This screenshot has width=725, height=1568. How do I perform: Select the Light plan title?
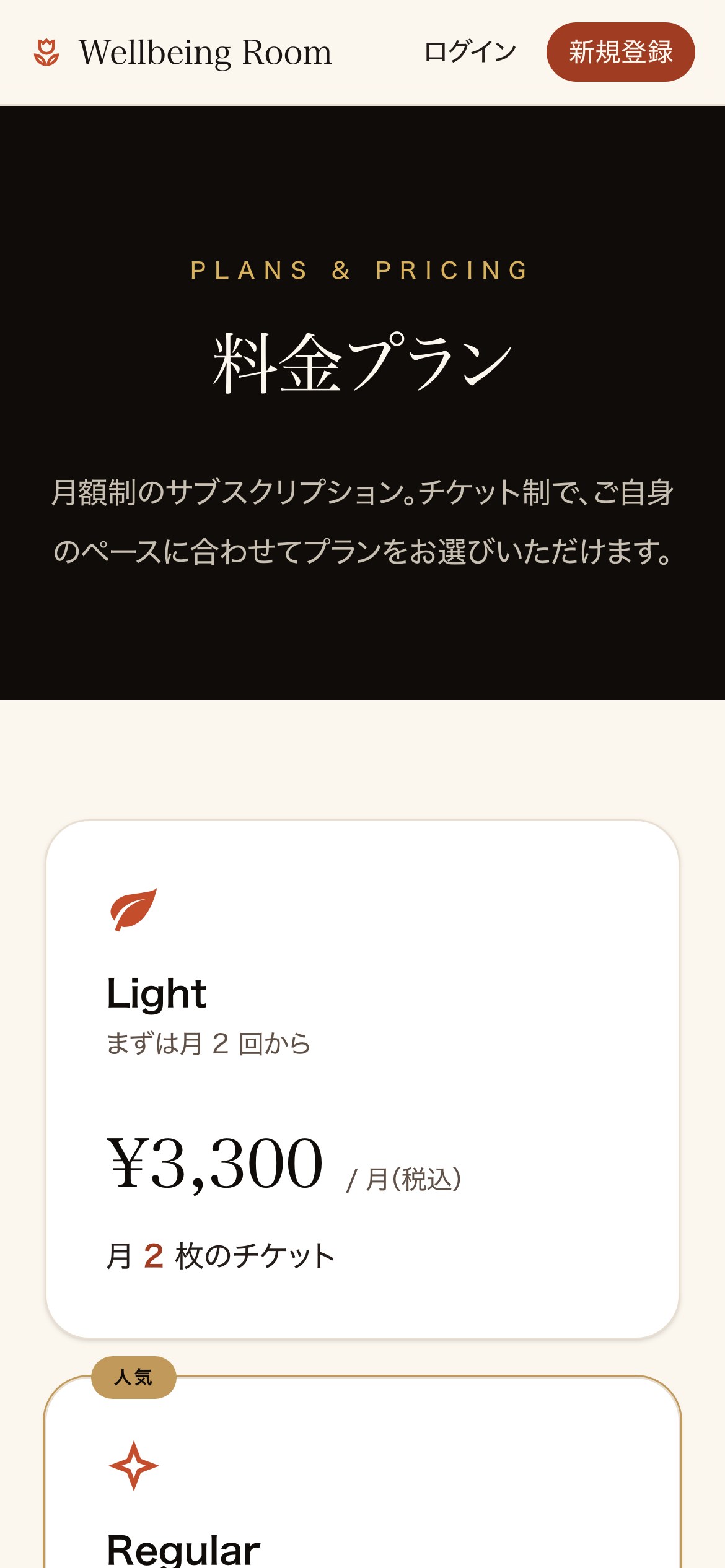[x=156, y=993]
